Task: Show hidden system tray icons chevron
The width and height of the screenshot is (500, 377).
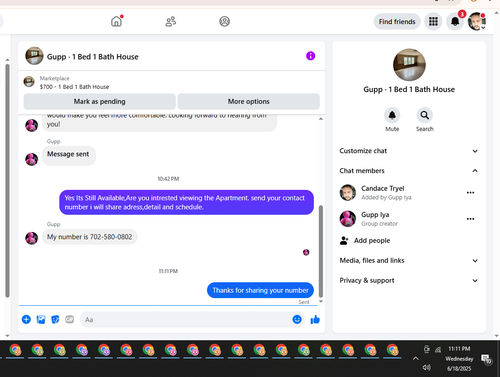Action: point(415,359)
